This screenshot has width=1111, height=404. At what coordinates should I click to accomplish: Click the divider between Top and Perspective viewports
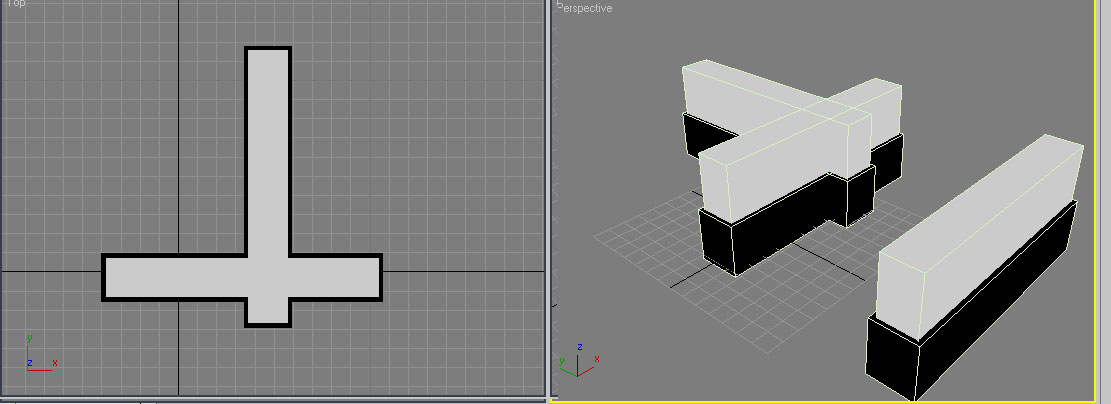pyautogui.click(x=548, y=200)
